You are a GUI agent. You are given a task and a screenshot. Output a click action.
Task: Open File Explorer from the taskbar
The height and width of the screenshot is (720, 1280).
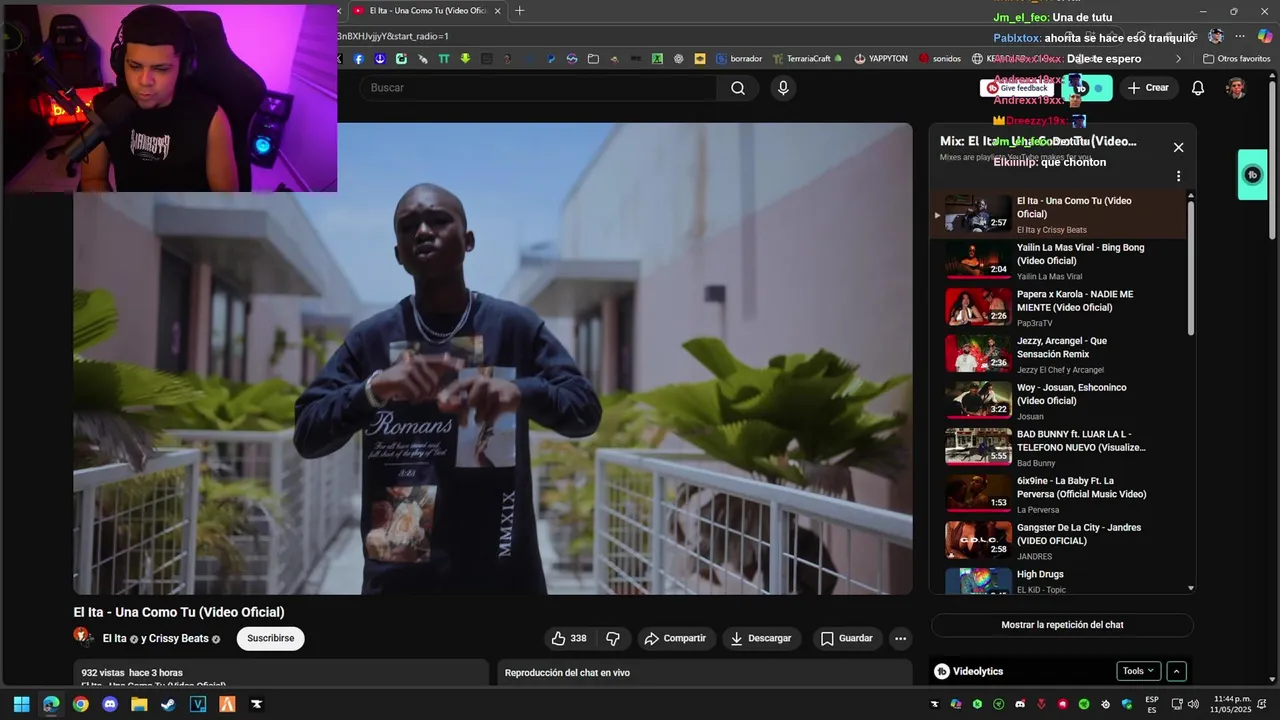[139, 704]
